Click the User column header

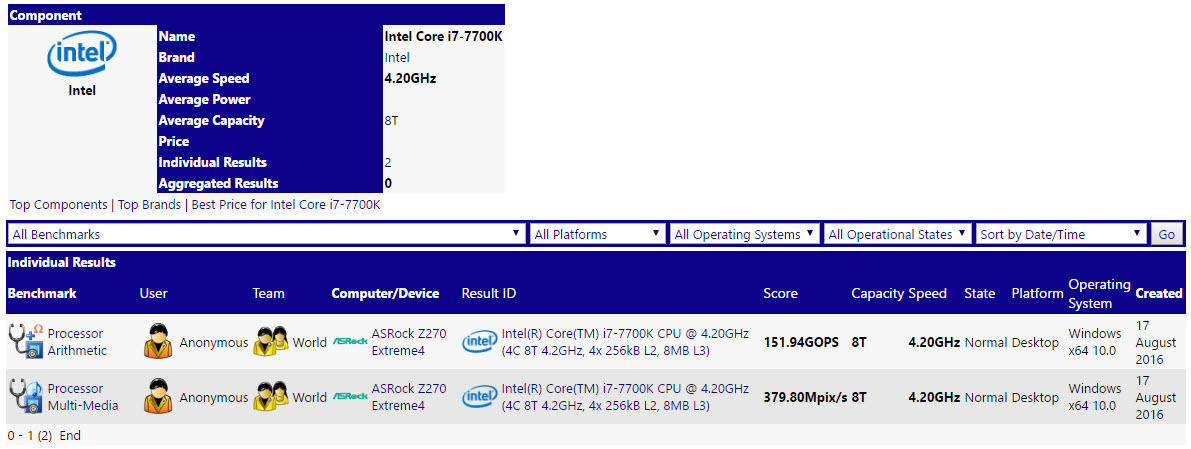click(153, 293)
